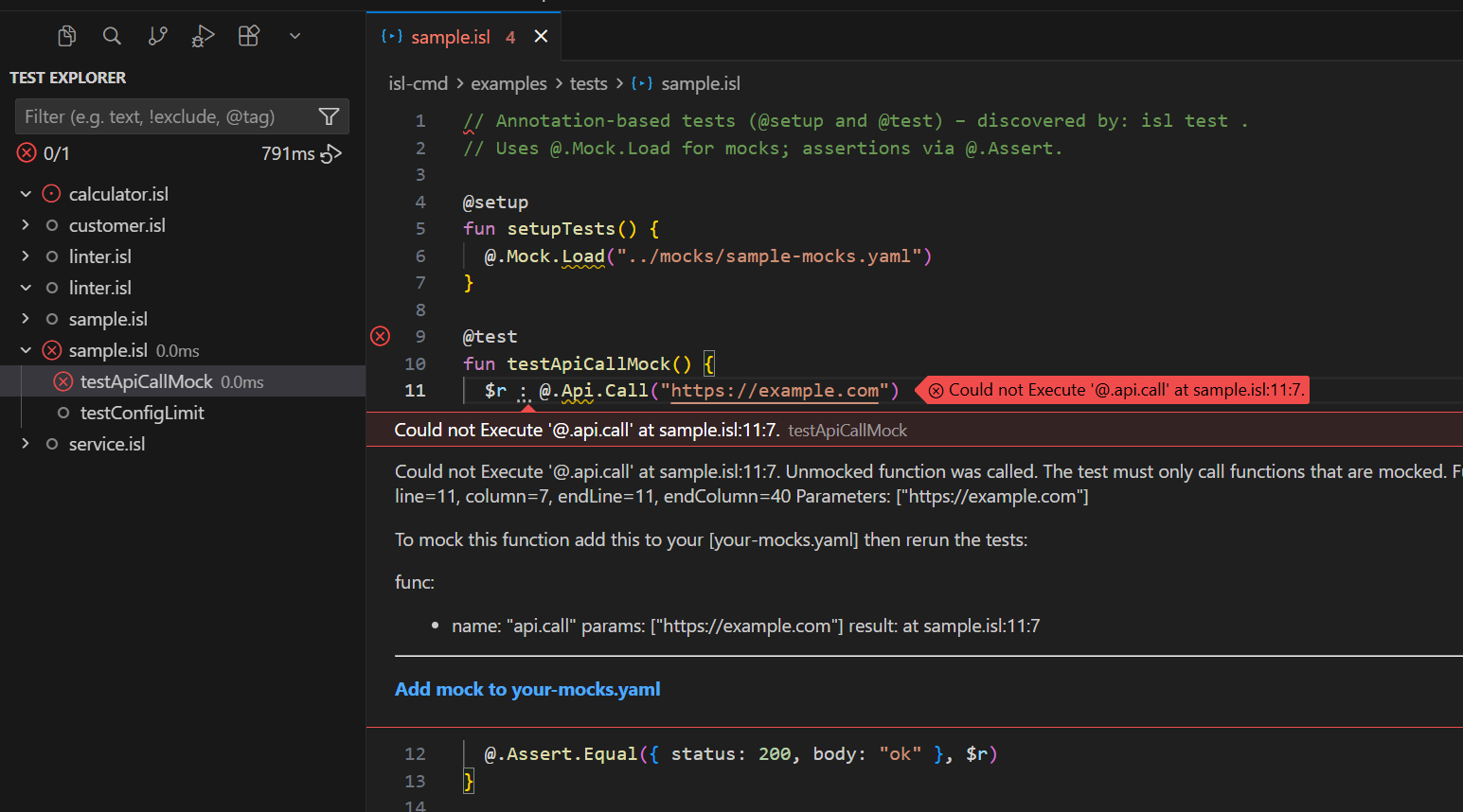Collapse the expanded sample.isl test group

coord(26,350)
